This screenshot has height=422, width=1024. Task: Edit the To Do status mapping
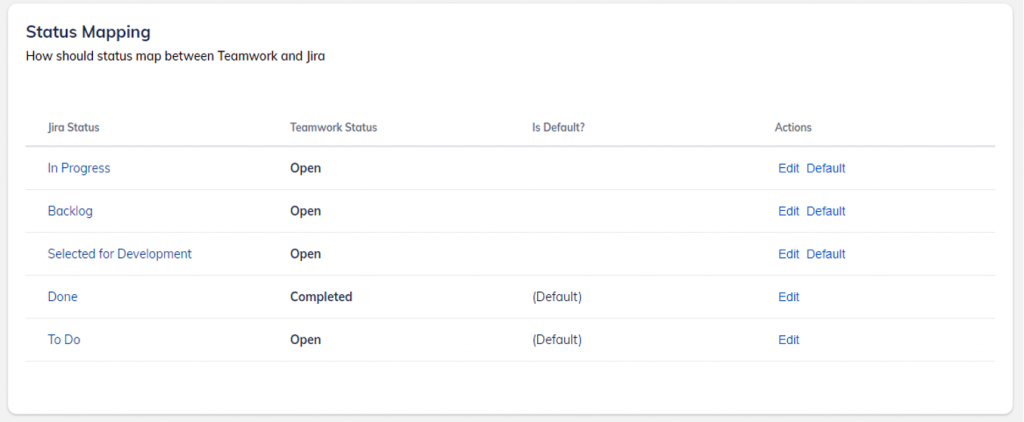click(789, 340)
